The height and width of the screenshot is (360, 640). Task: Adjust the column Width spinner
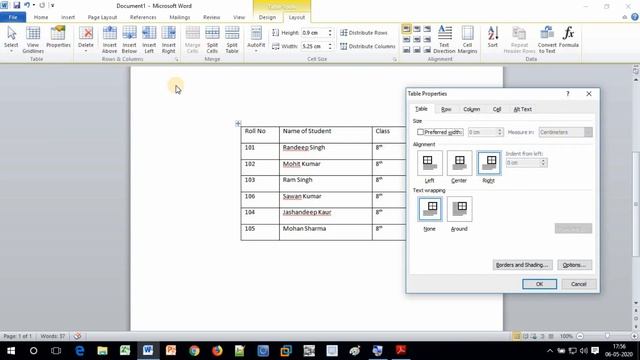coord(330,46)
